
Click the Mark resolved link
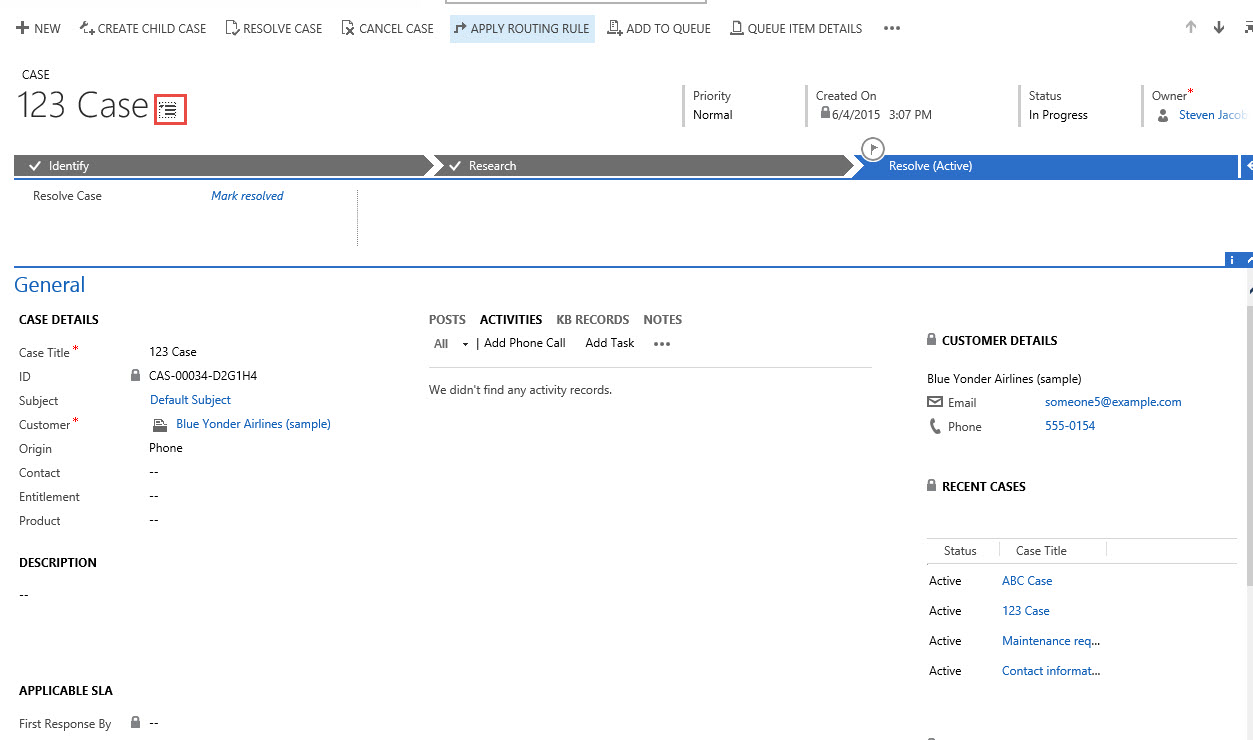tap(247, 196)
